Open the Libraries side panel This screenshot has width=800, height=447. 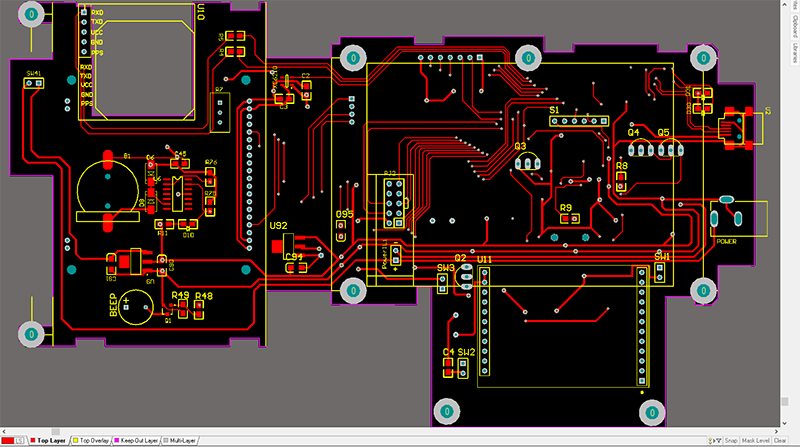pos(795,53)
